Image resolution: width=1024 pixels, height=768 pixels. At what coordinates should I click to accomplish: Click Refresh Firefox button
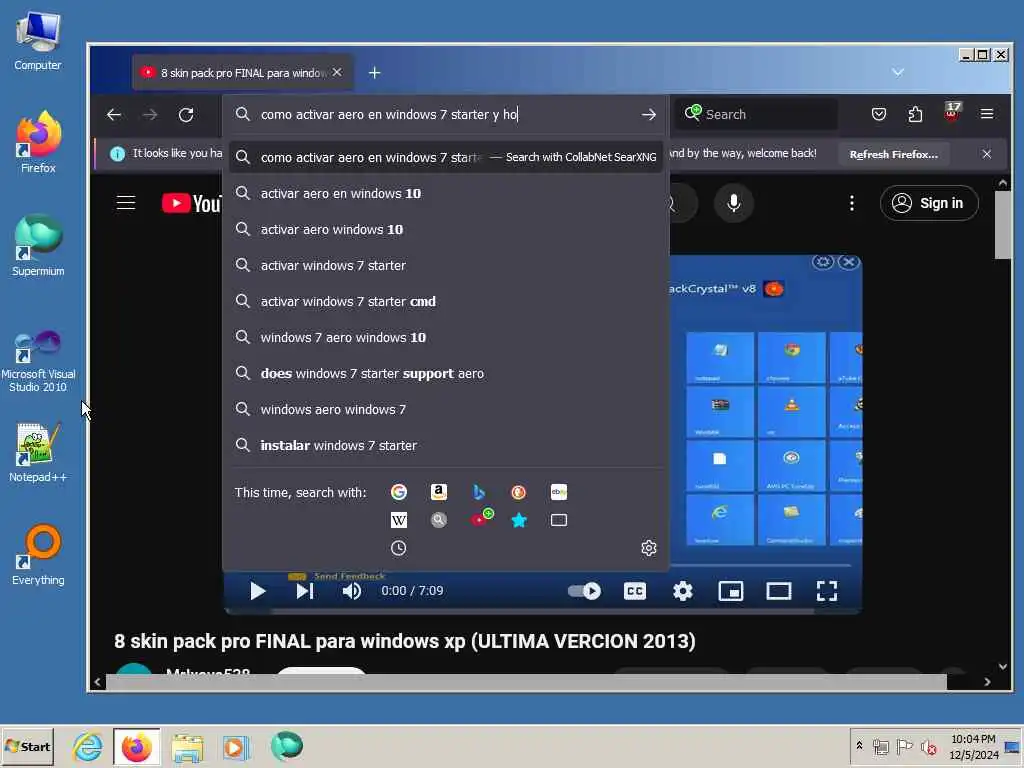(x=893, y=154)
